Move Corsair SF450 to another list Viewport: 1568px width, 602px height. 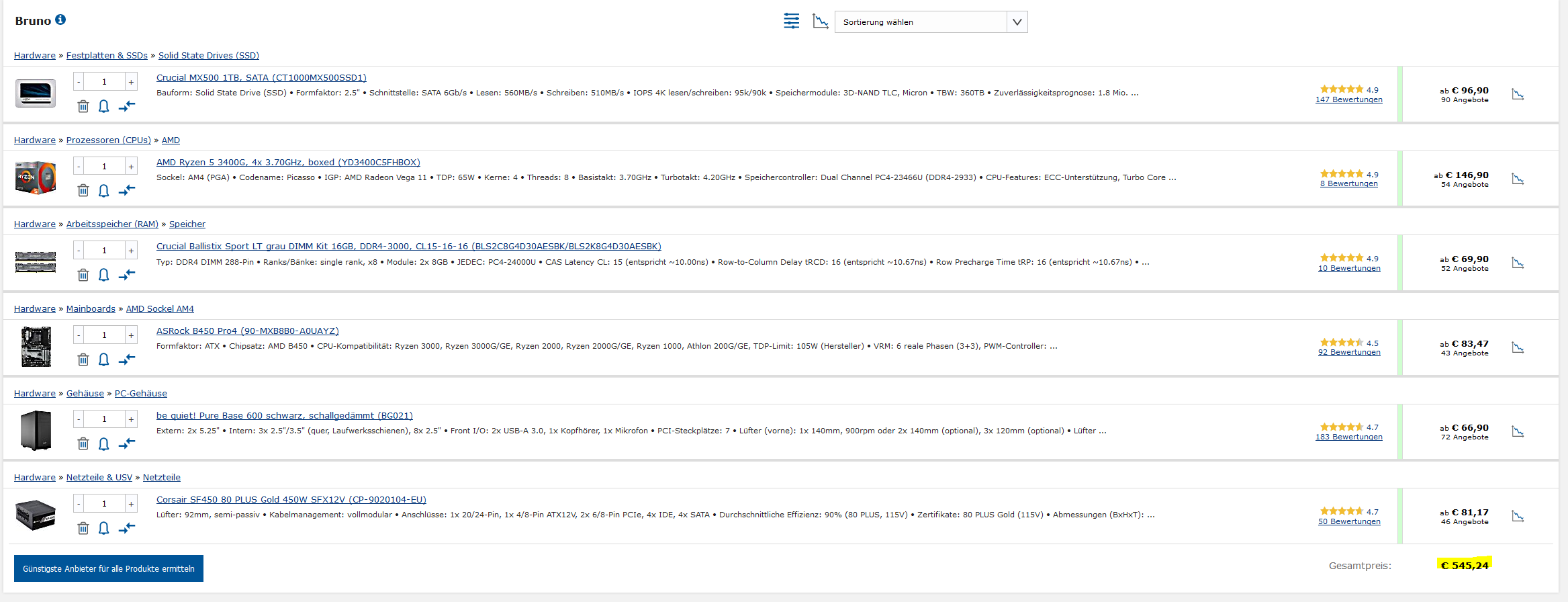127,528
